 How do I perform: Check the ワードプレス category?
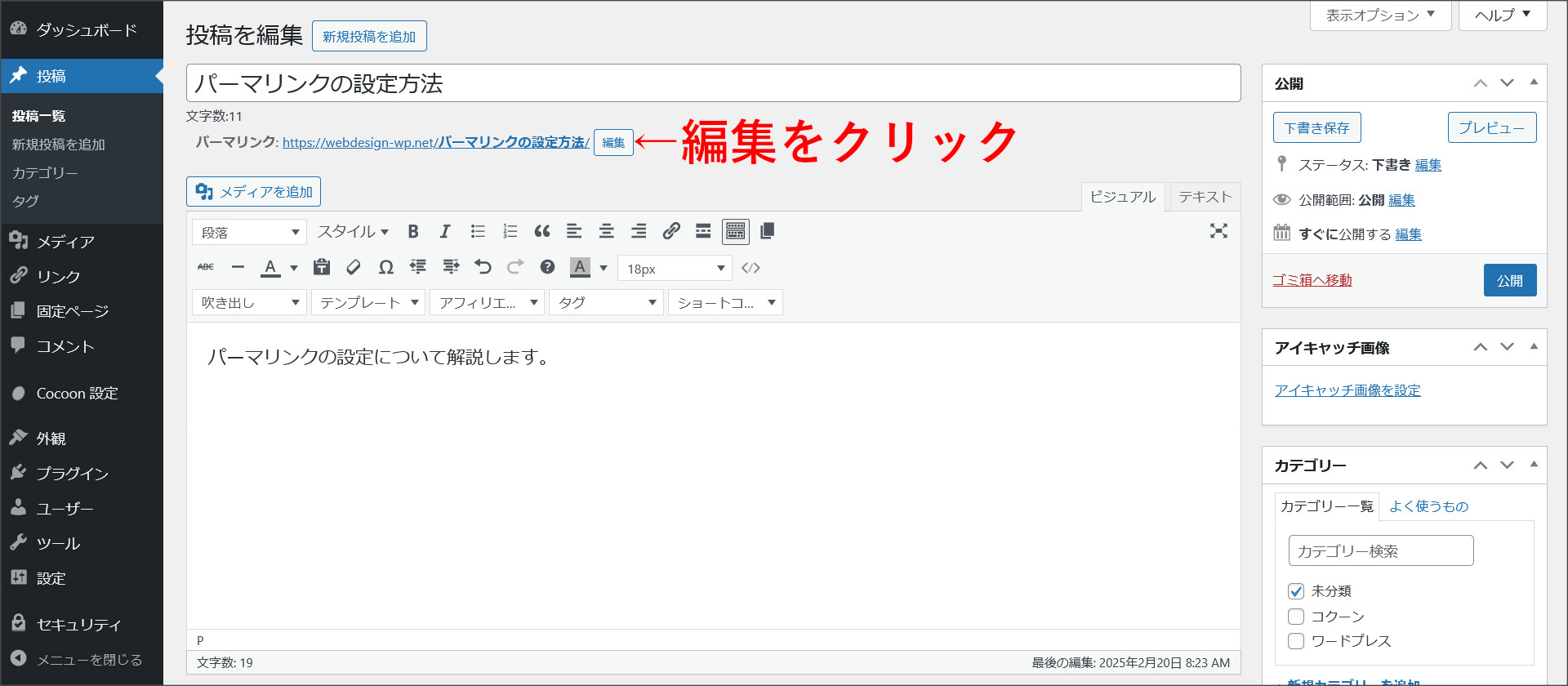pos(1296,641)
